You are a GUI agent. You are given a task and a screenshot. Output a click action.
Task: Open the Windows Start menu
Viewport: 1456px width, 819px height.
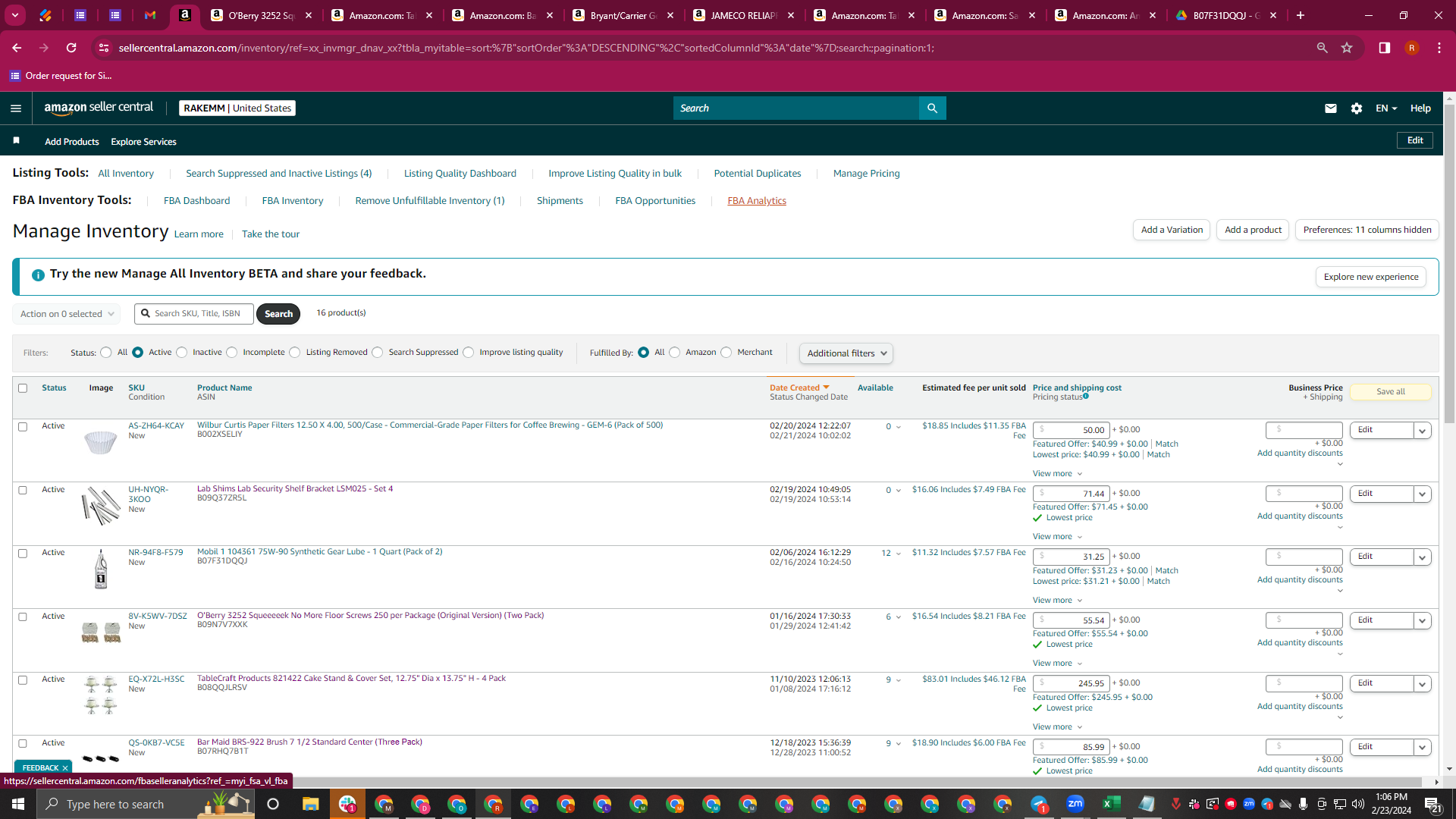(18, 804)
